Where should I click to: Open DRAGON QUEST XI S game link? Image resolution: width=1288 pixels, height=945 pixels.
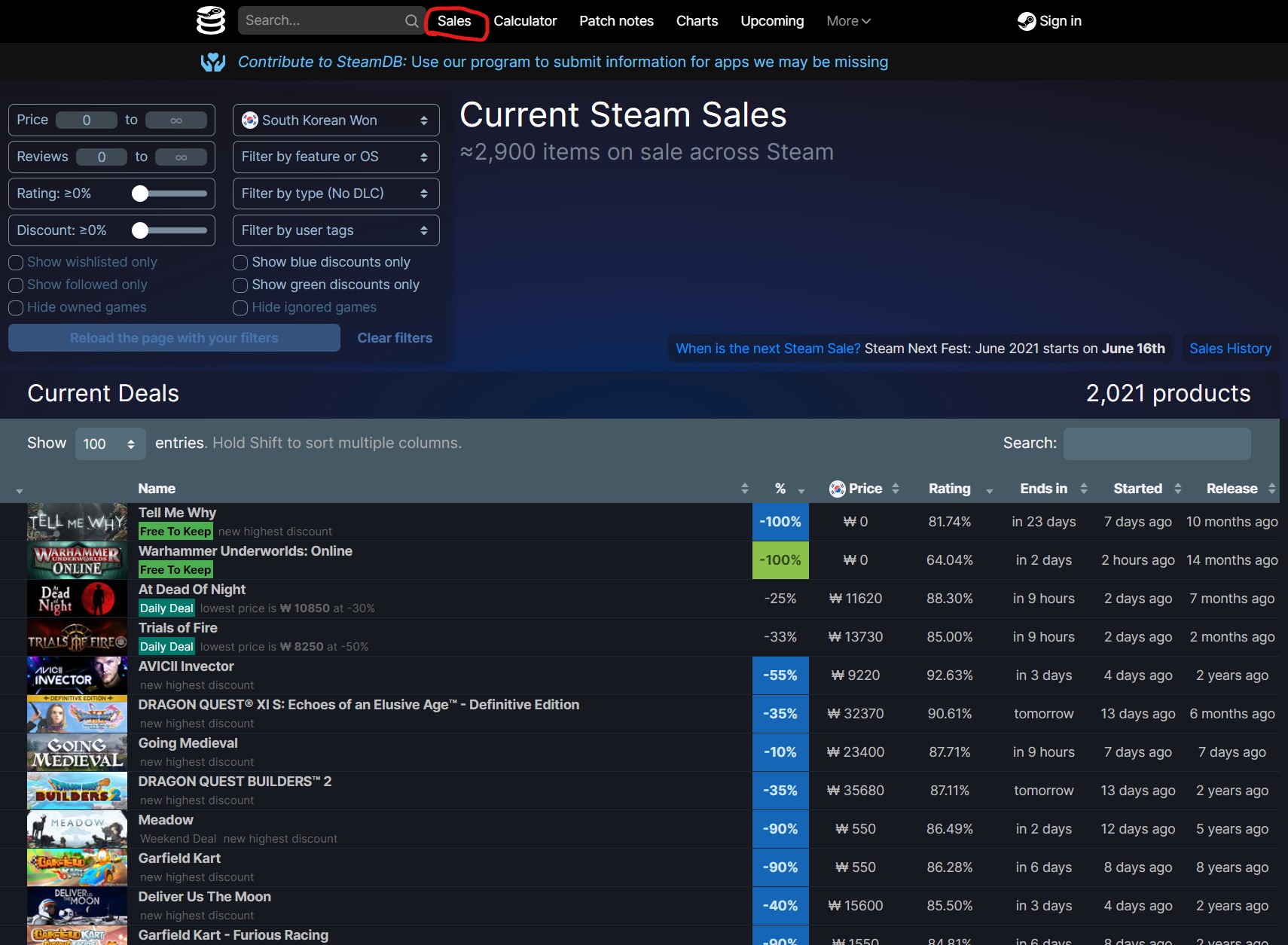pos(359,705)
